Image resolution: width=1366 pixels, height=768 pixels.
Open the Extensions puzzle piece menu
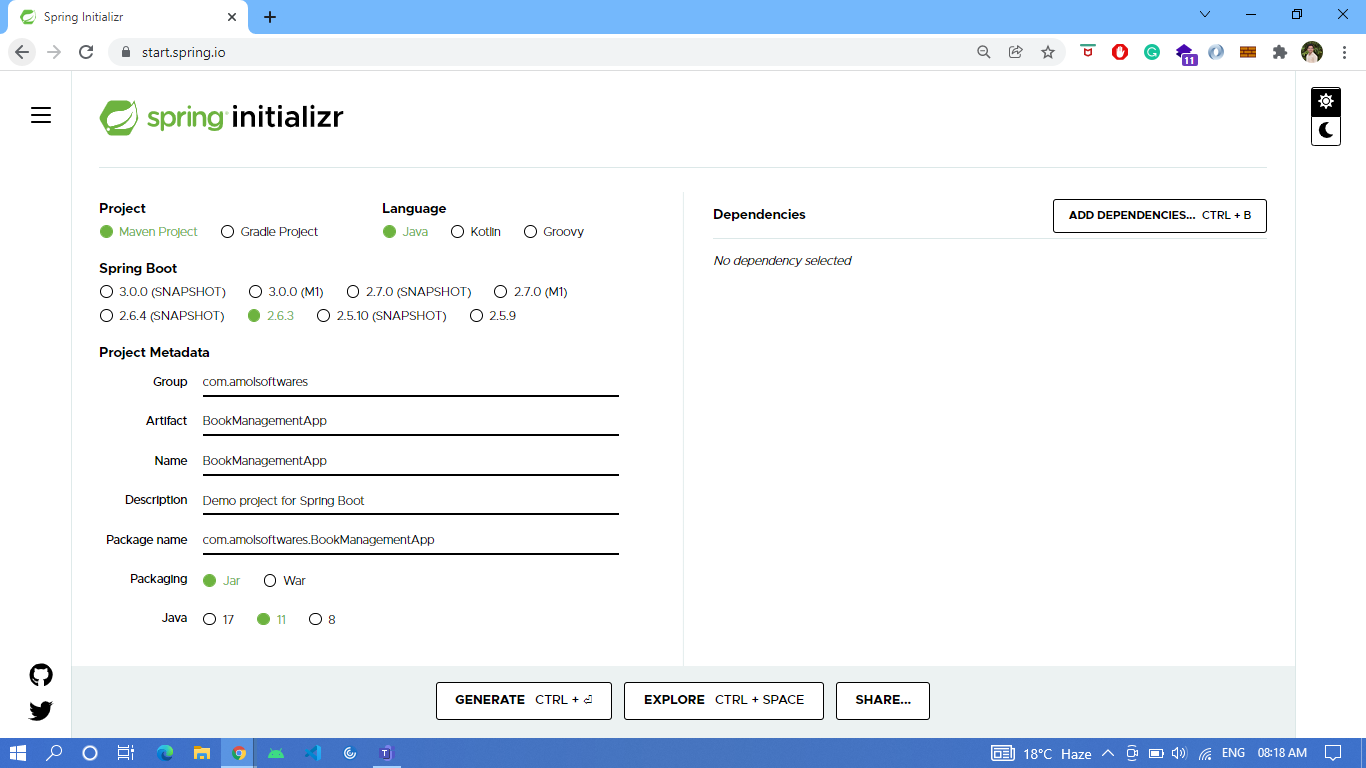[1280, 52]
